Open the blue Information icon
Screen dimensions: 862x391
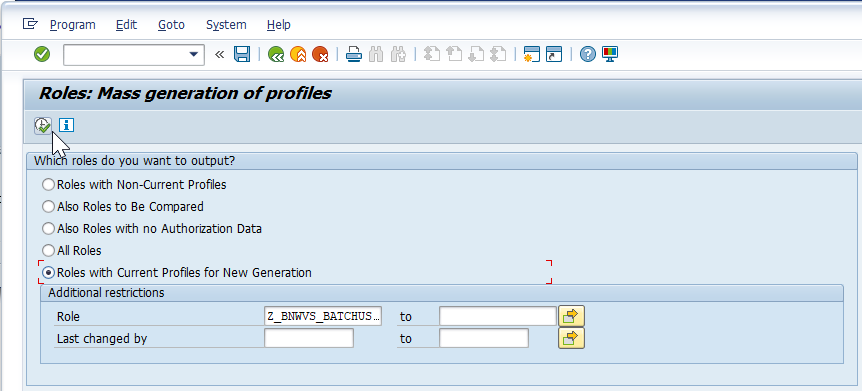67,125
